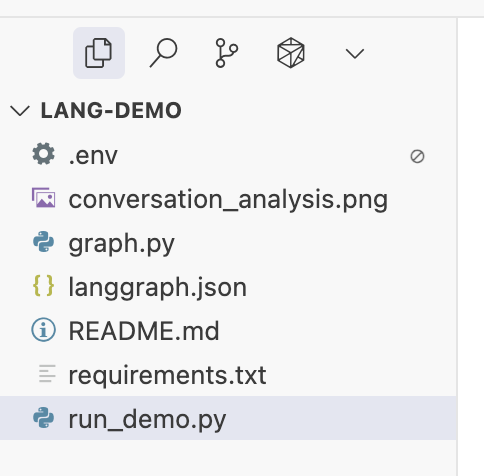Click the ignored badge on .env
The height and width of the screenshot is (476, 484).
[417, 156]
